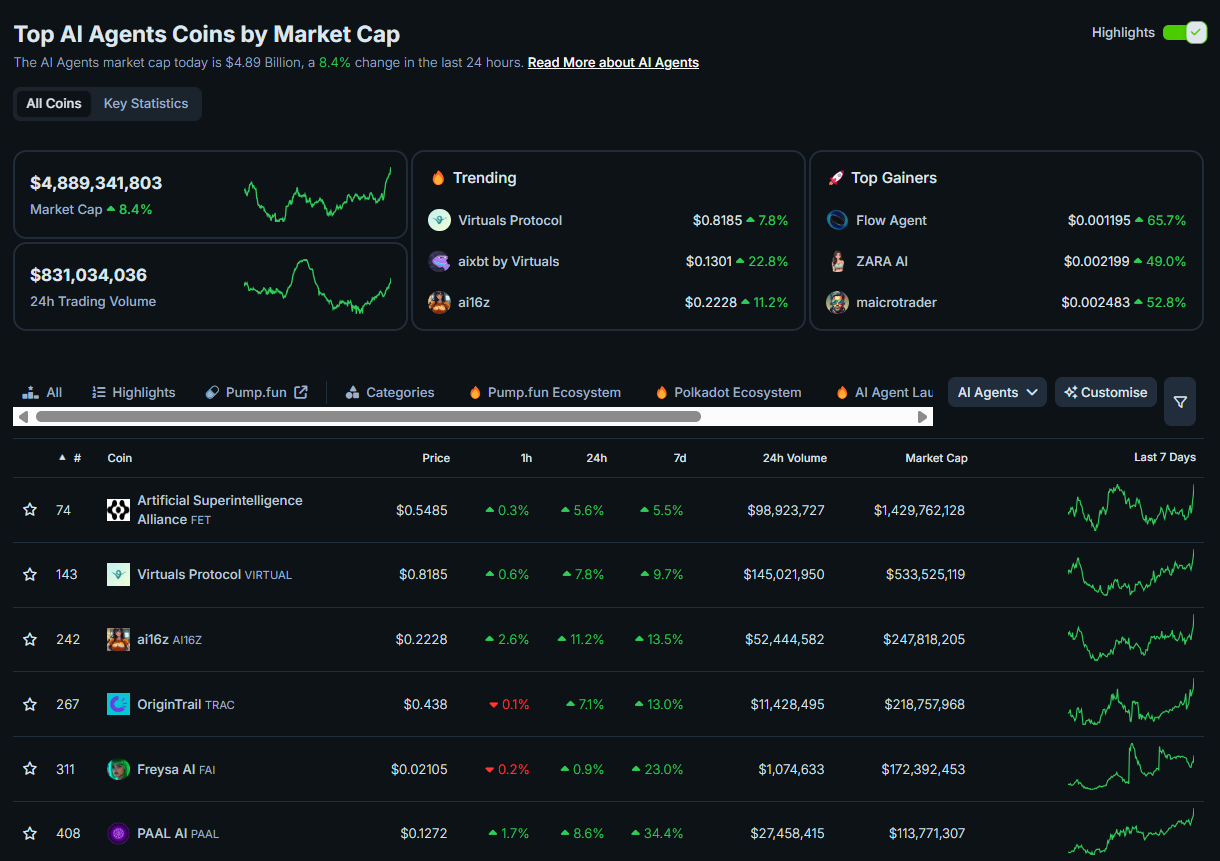The width and height of the screenshot is (1220, 861).
Task: Sort by the 24h change column header
Action: 596,458
